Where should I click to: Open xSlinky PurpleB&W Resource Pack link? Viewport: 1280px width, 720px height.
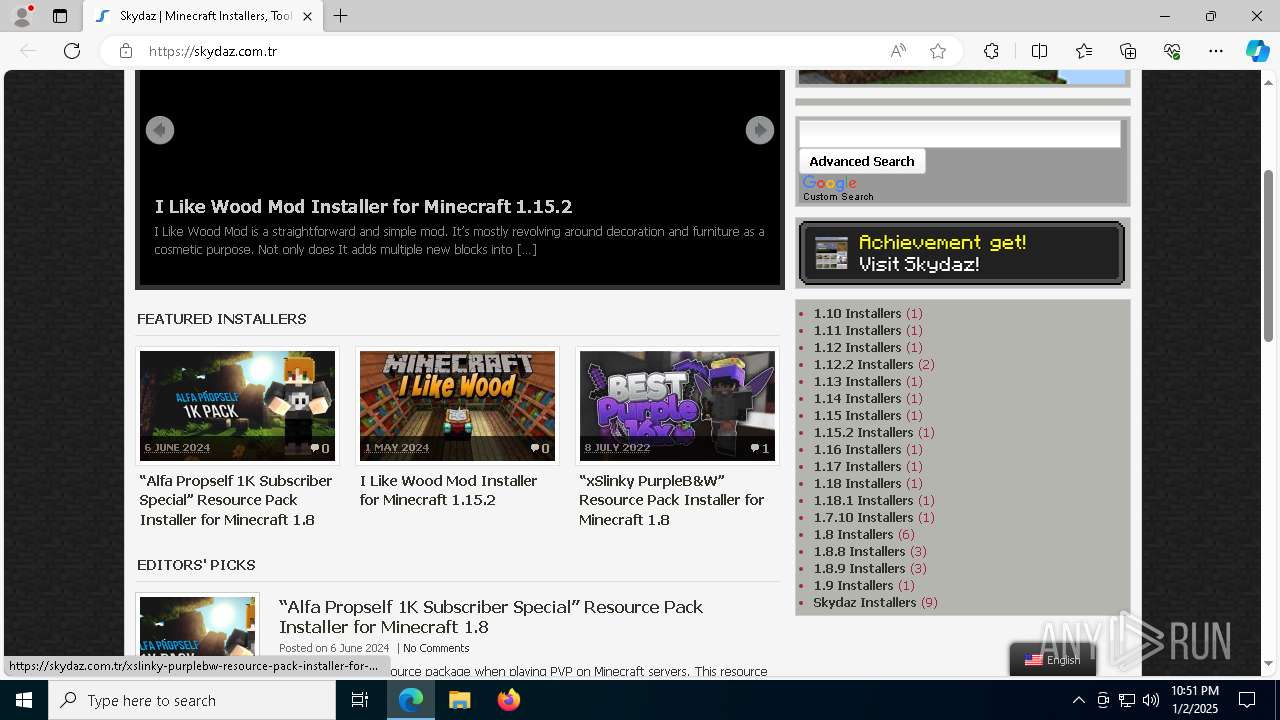coord(671,500)
